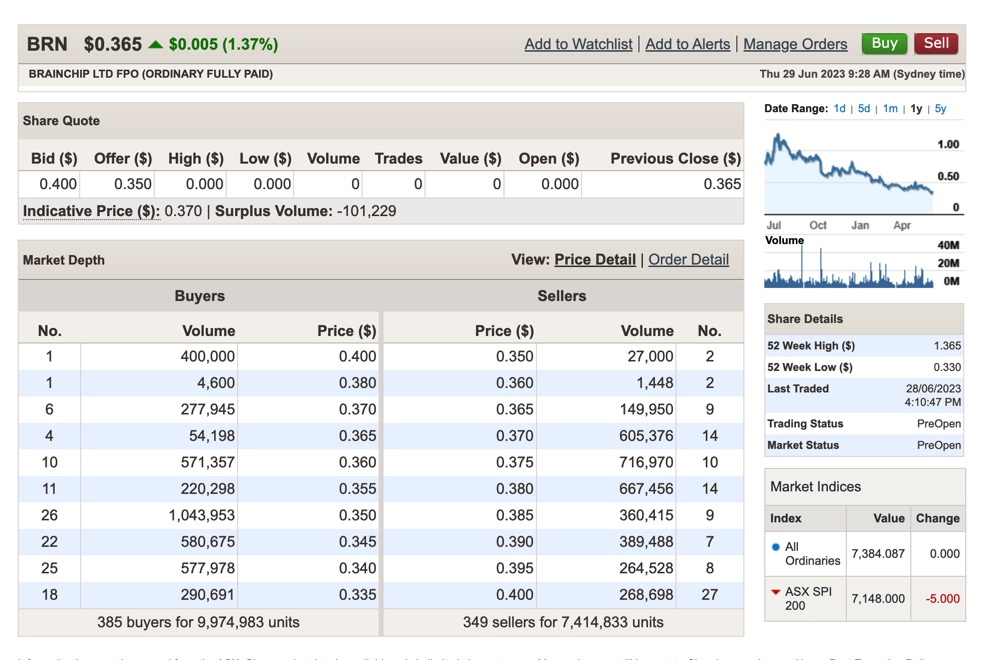Viewport: 986px width, 660px height.
Task: Click the 1y price chart
Action: tap(849, 173)
